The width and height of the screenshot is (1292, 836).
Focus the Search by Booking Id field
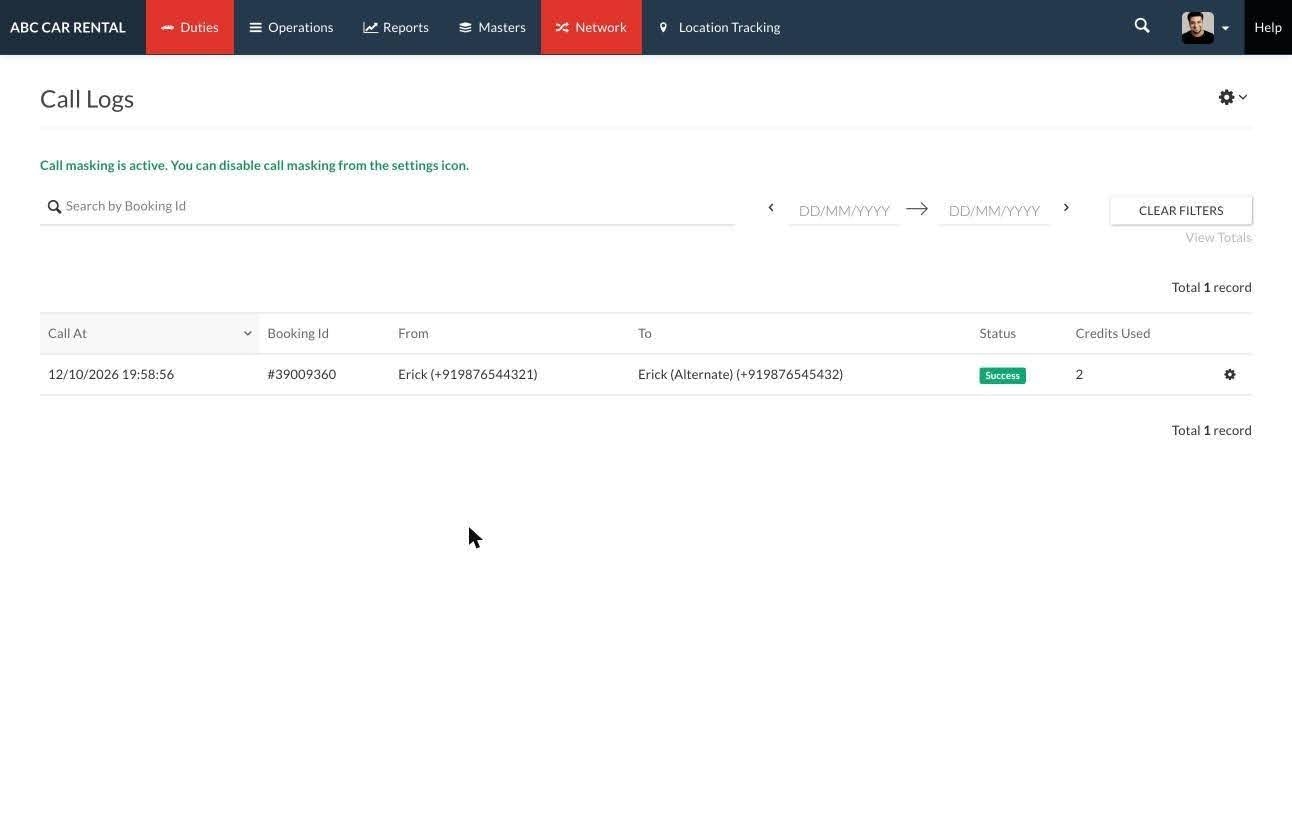[x=387, y=206]
